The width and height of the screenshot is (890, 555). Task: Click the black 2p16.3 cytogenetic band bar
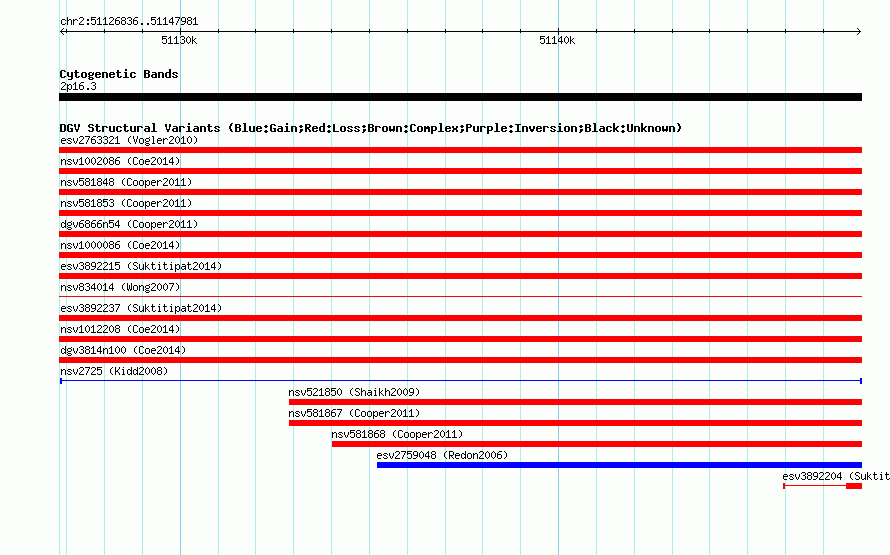[460, 97]
